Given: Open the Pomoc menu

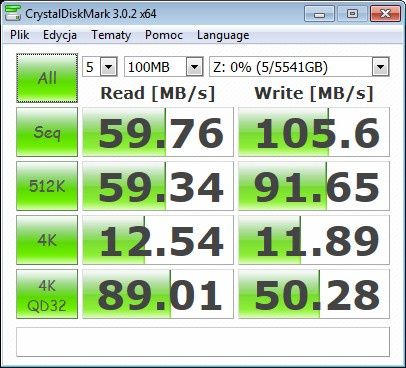Looking at the screenshot, I should tap(164, 35).
